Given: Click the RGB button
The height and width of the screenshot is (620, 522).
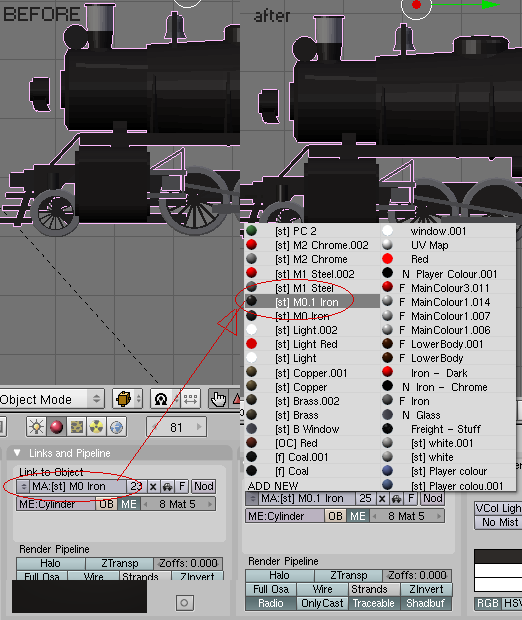Looking at the screenshot, I should (488, 603).
